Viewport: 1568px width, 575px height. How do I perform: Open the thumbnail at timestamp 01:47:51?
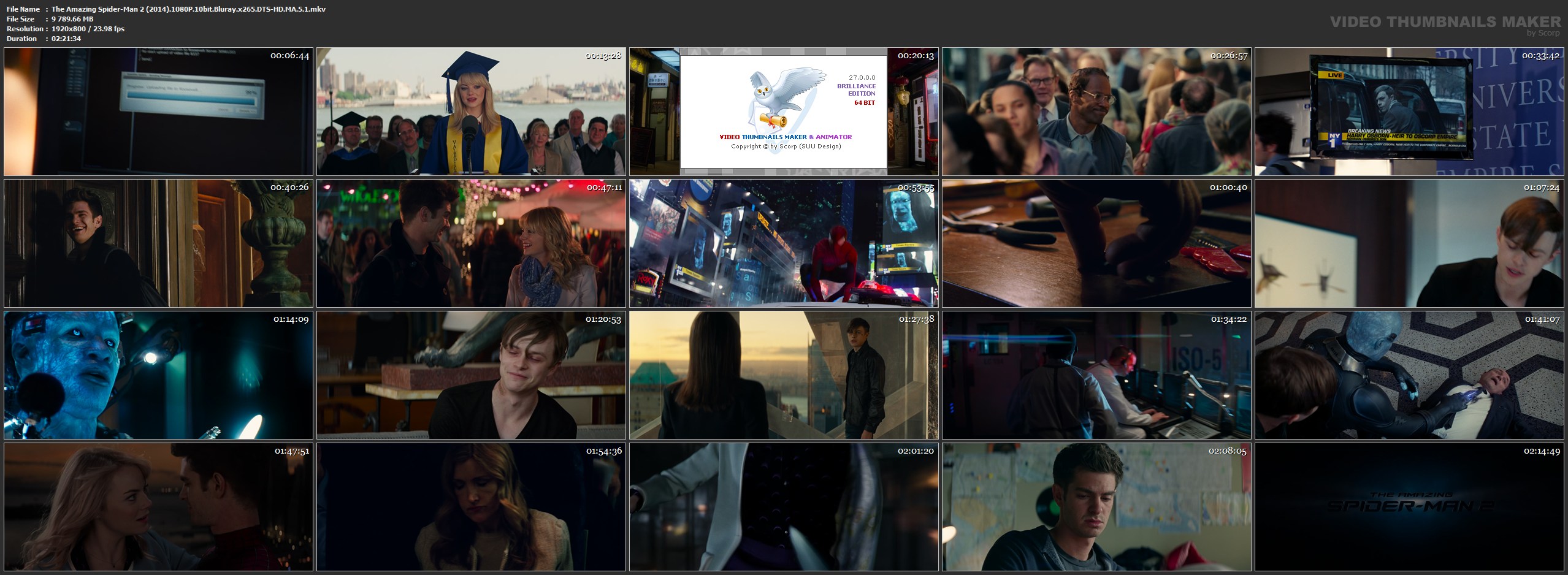click(x=158, y=507)
